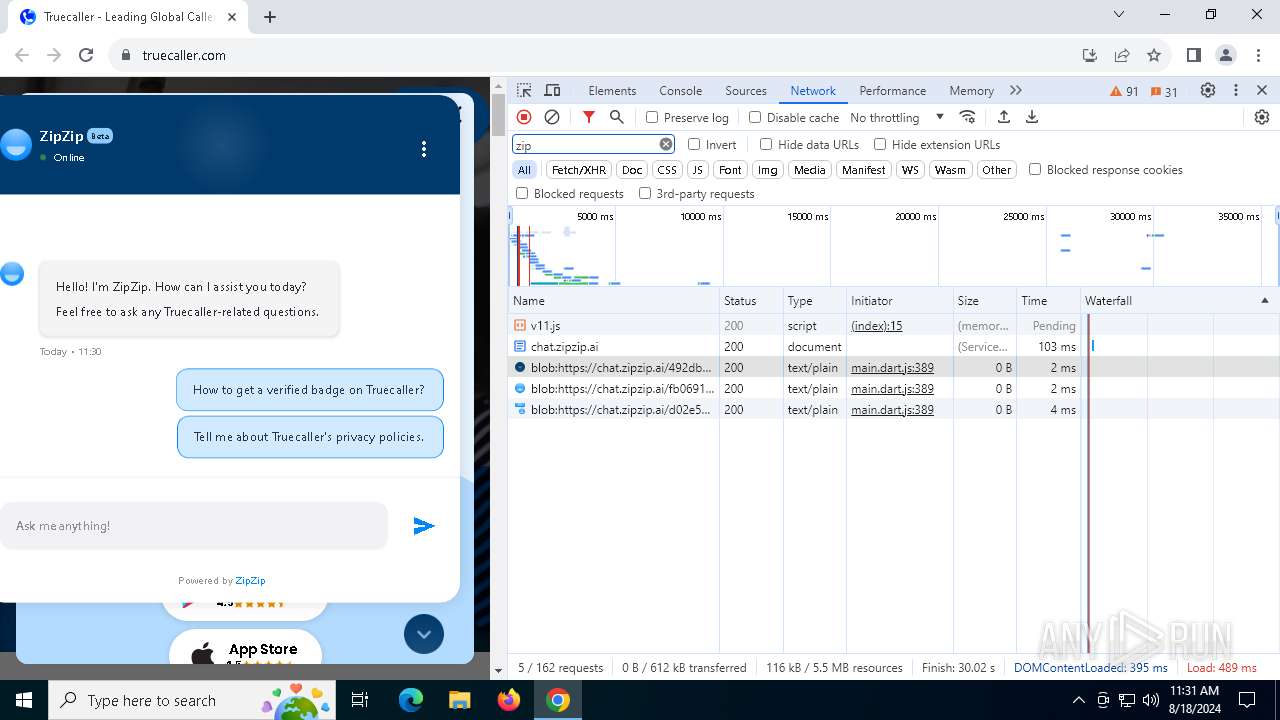Clear the zip filter text

666,145
